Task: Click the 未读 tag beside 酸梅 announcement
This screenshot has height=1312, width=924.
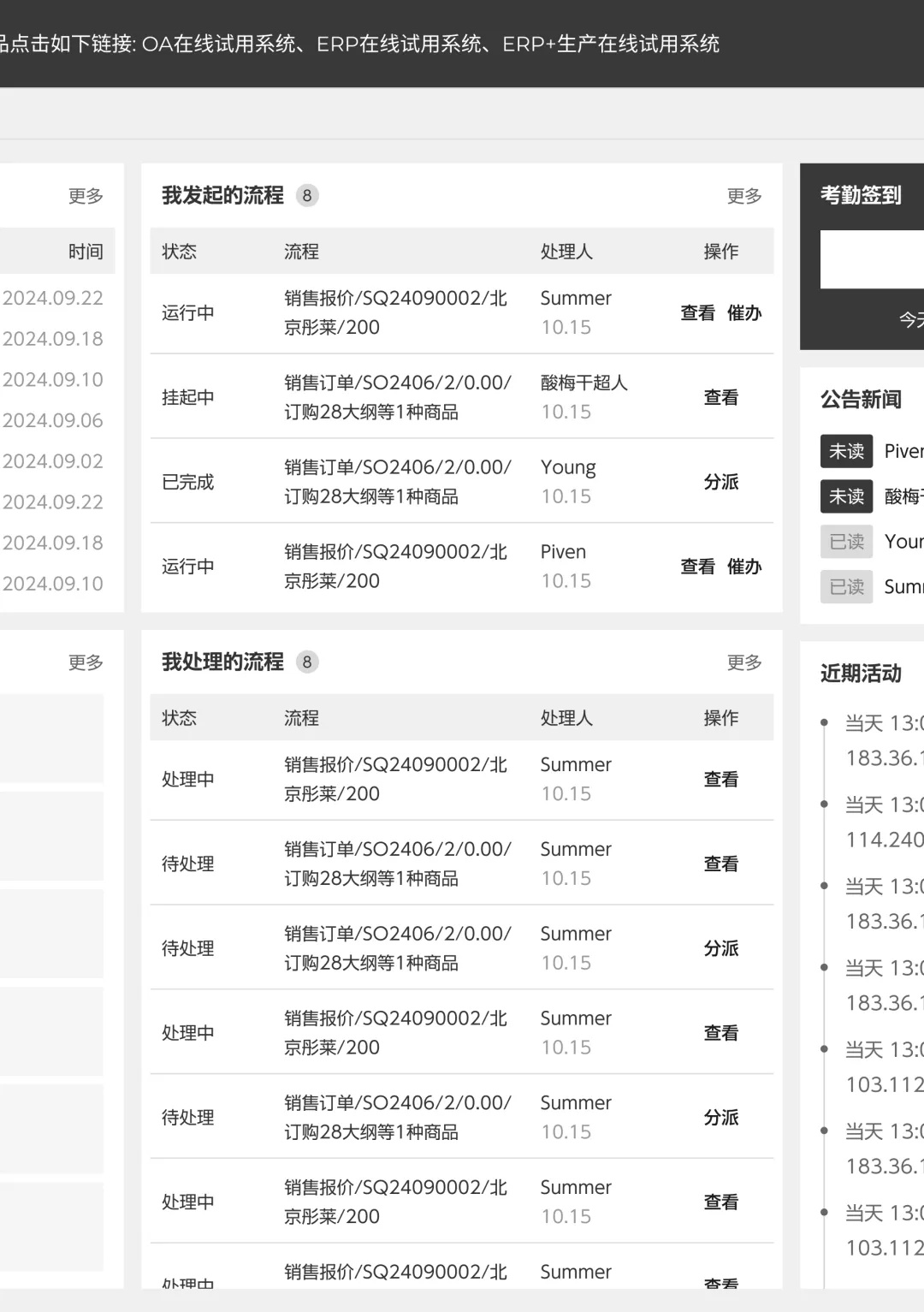Action: 847,496
